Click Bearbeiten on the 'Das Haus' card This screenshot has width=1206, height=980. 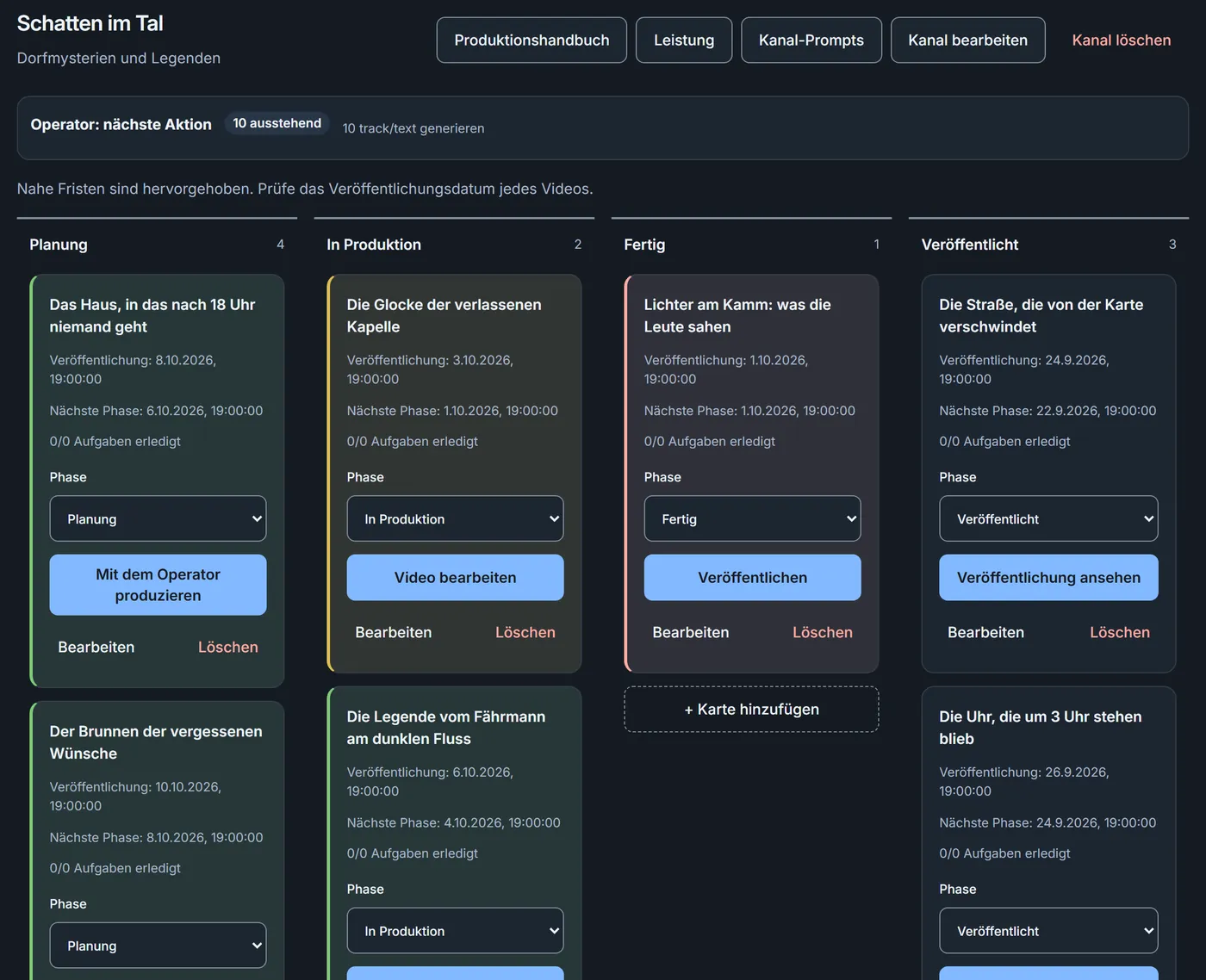point(96,648)
